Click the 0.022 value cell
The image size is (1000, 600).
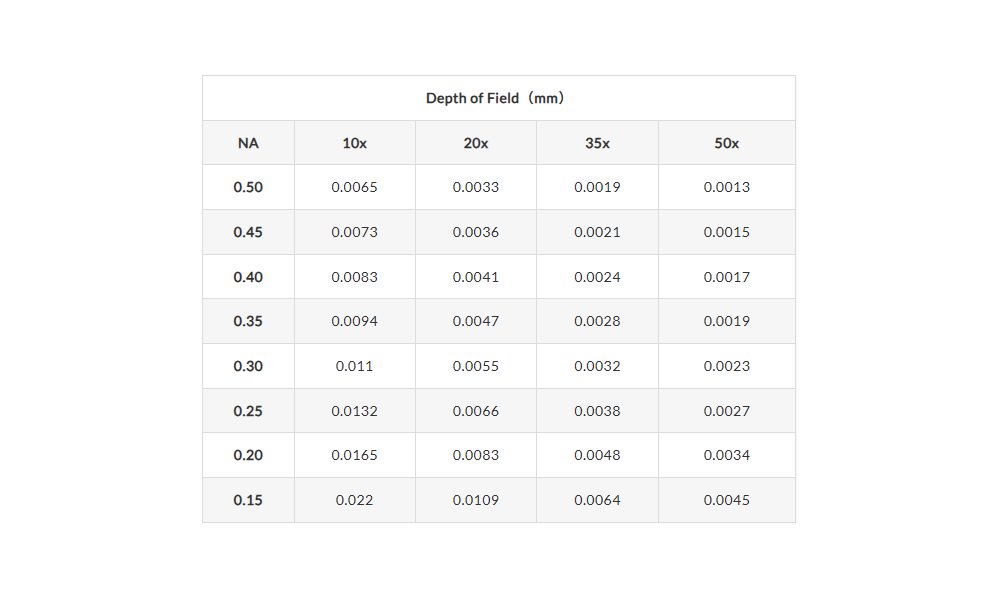click(x=355, y=500)
